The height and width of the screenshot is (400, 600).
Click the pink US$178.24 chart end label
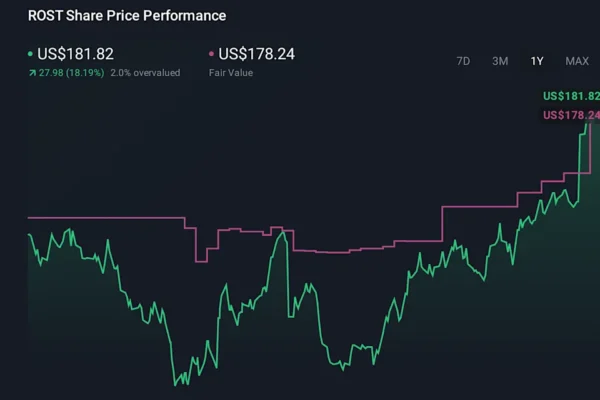(x=569, y=115)
